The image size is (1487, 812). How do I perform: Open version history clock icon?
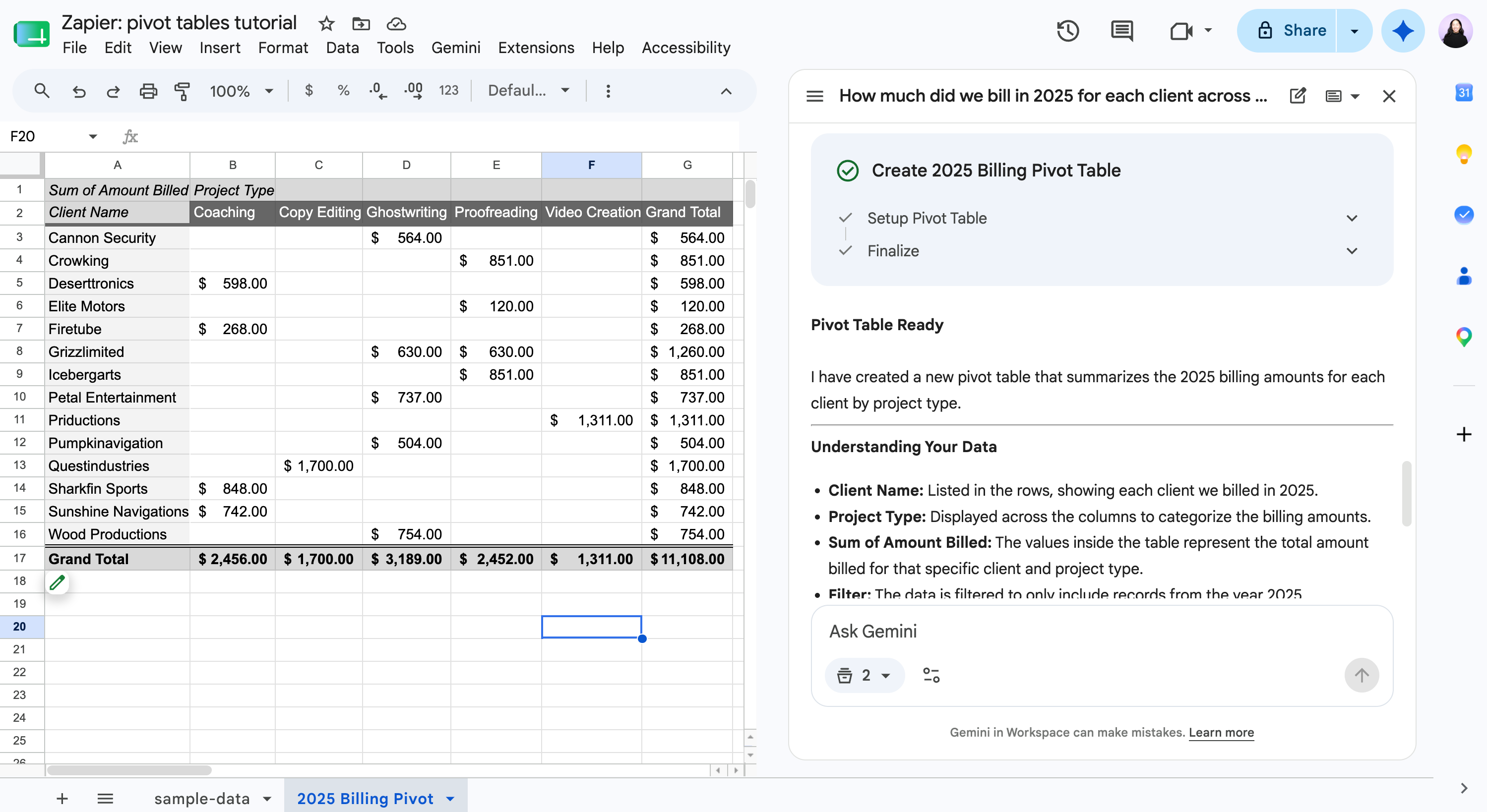(1067, 31)
